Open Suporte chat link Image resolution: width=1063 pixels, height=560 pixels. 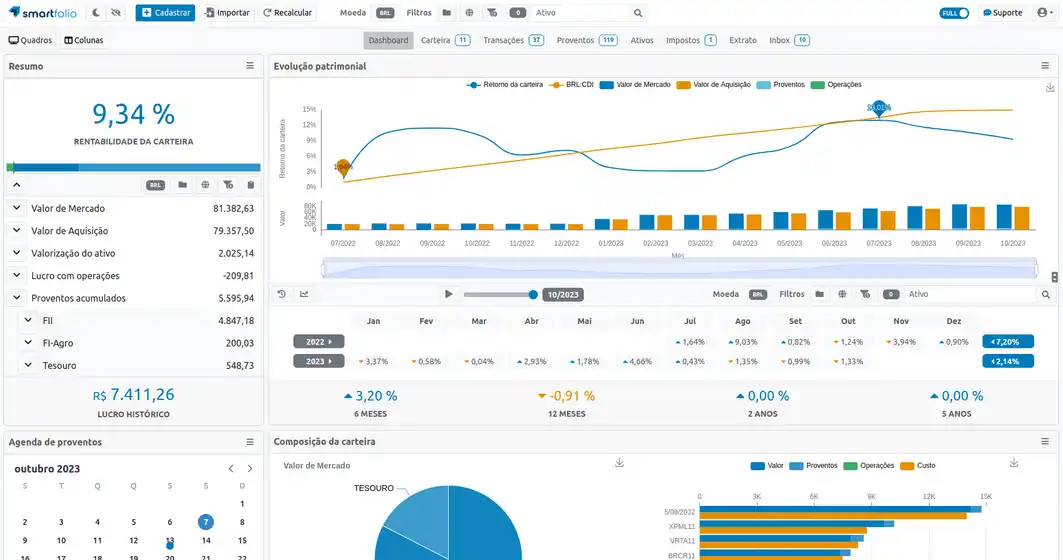pos(1003,13)
